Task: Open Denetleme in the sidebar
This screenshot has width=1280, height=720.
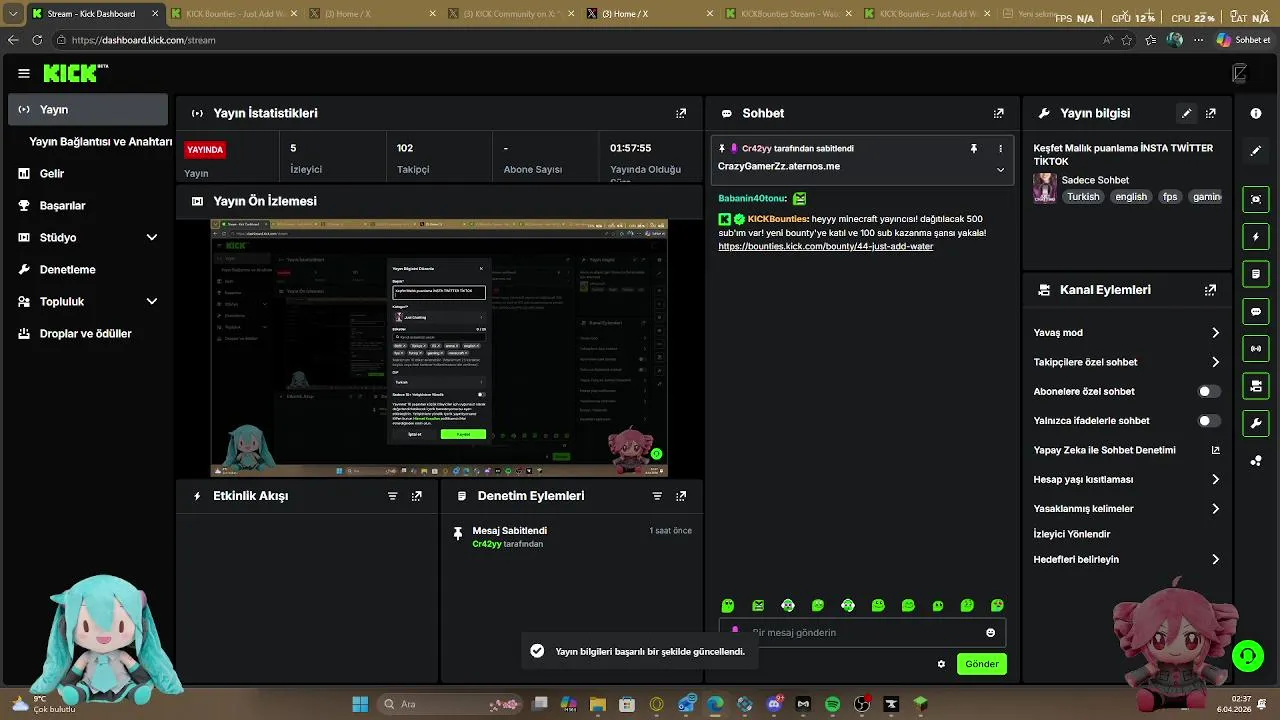Action: click(x=88, y=270)
